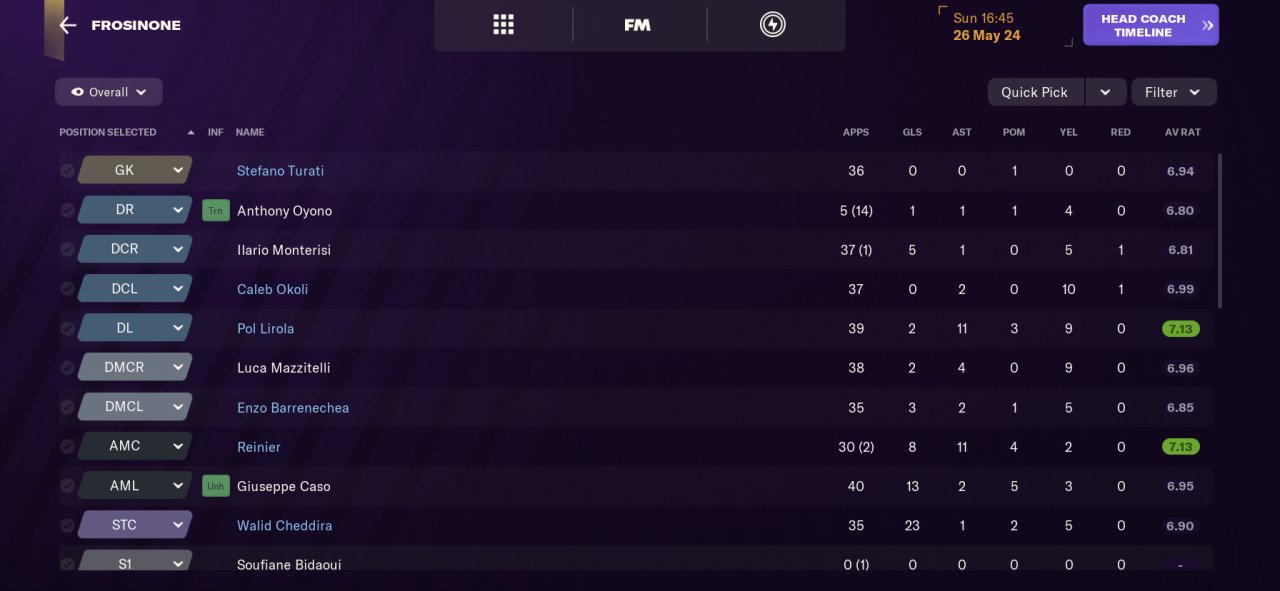Image resolution: width=1280 pixels, height=591 pixels.
Task: Click the sort arrow beside Position Selected
Action: (x=191, y=132)
